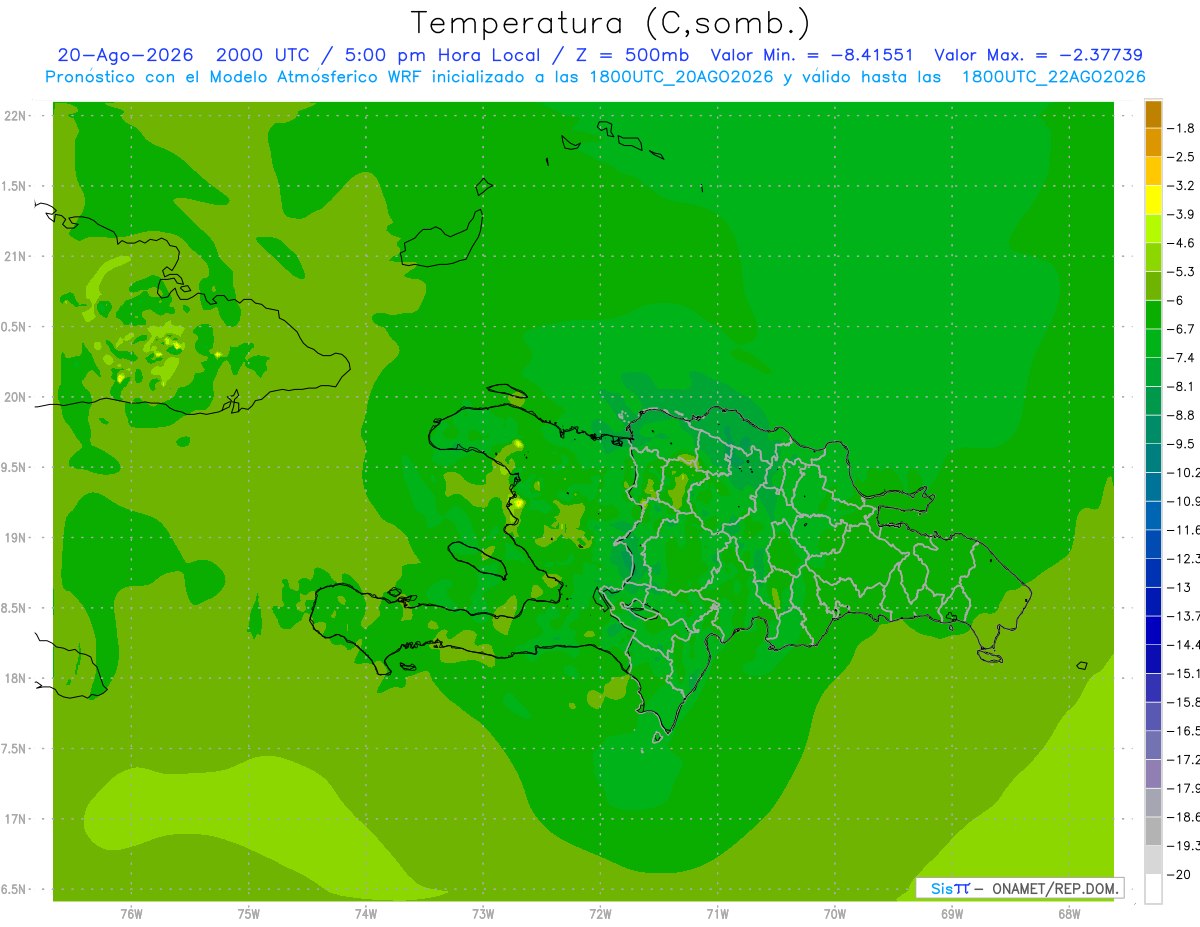Click the 68W longitude label
This screenshot has height=927, width=1200.
tap(1069, 914)
